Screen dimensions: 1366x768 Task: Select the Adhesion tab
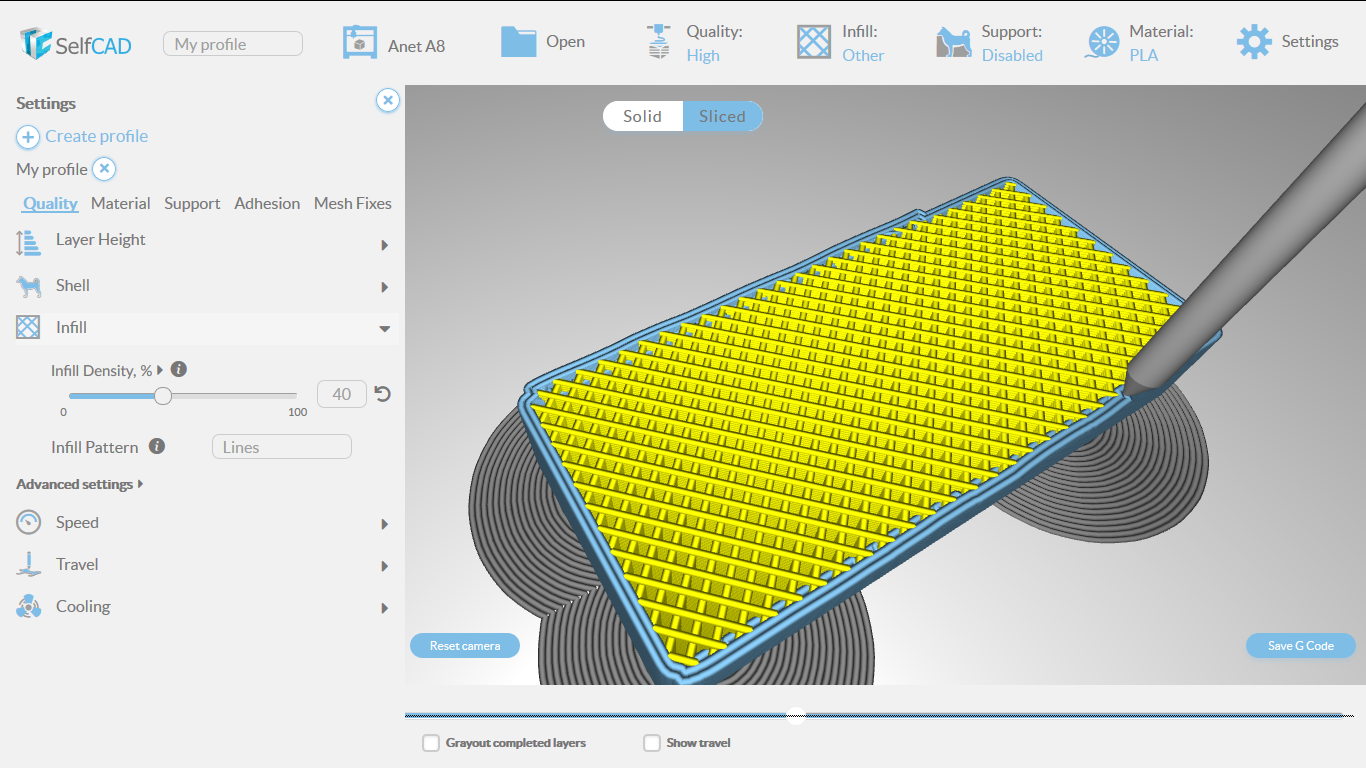tap(267, 203)
